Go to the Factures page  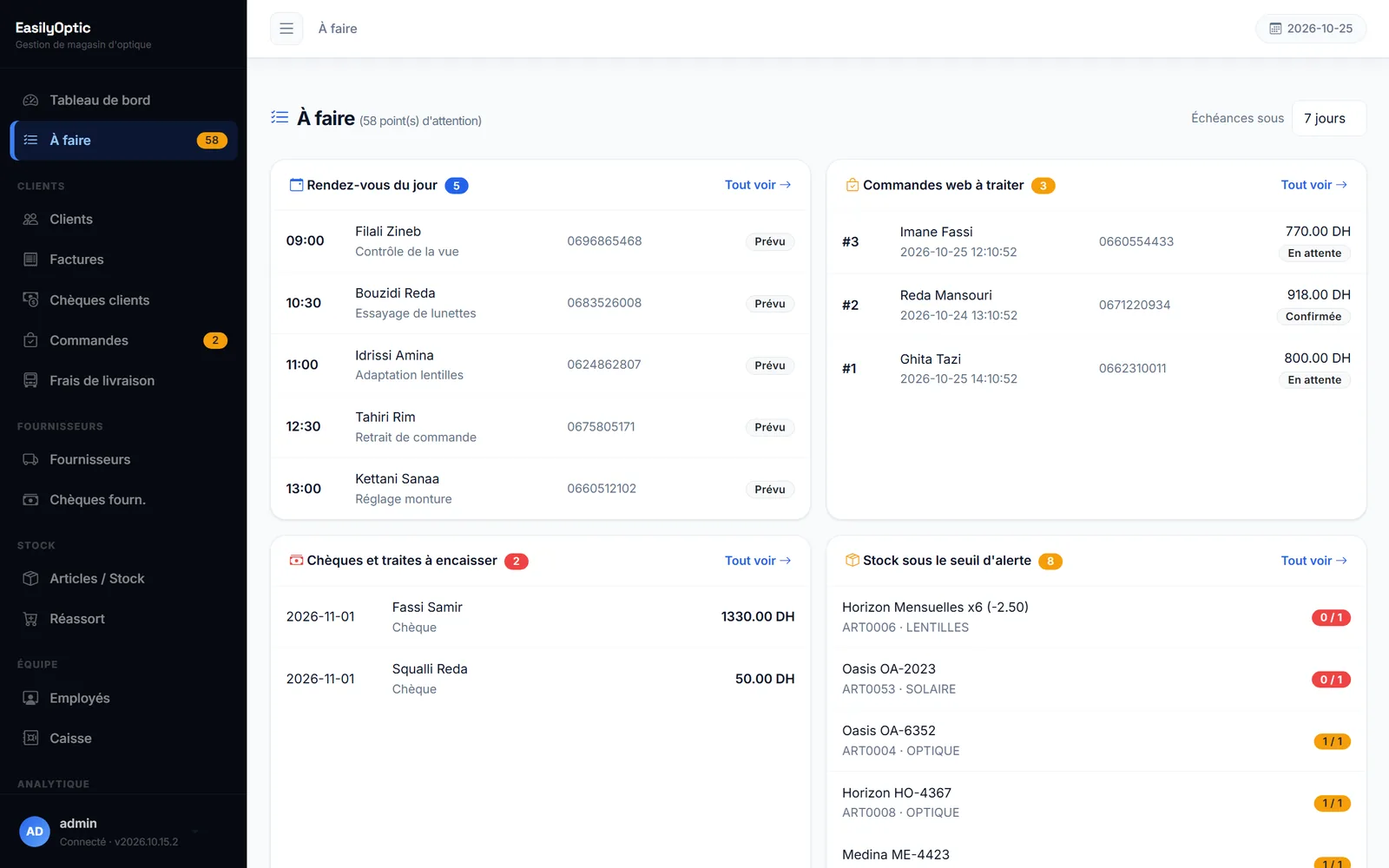tap(123, 260)
